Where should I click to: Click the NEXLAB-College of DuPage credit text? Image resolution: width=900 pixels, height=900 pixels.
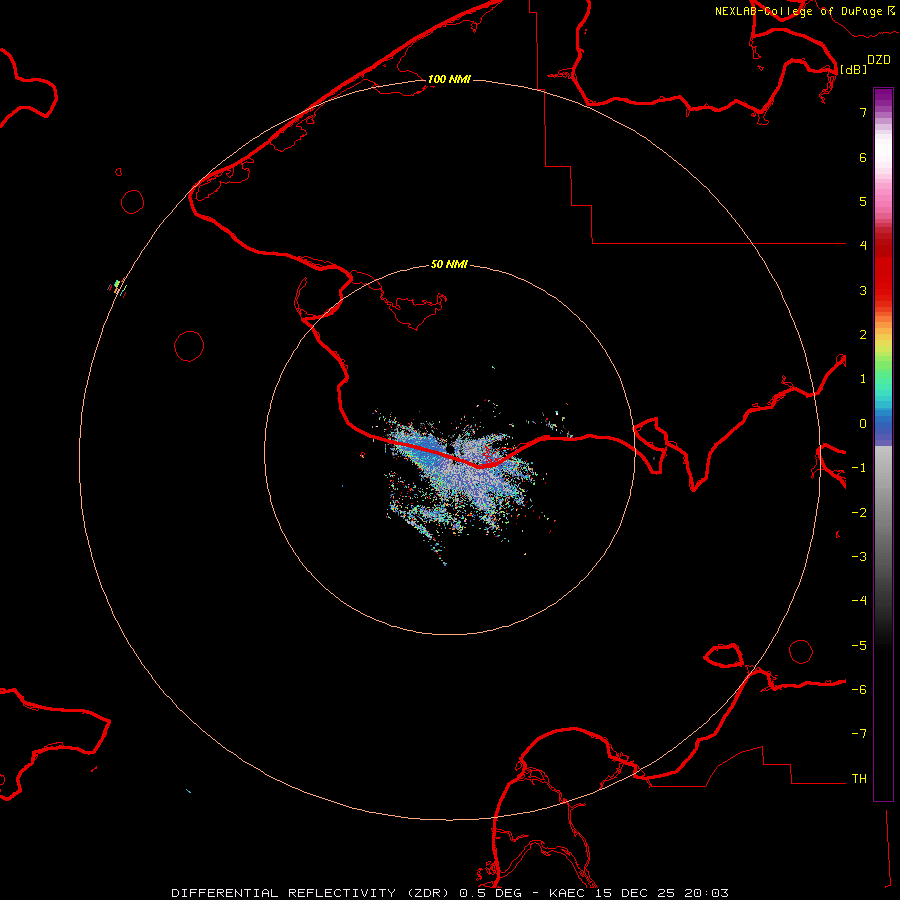798,11
